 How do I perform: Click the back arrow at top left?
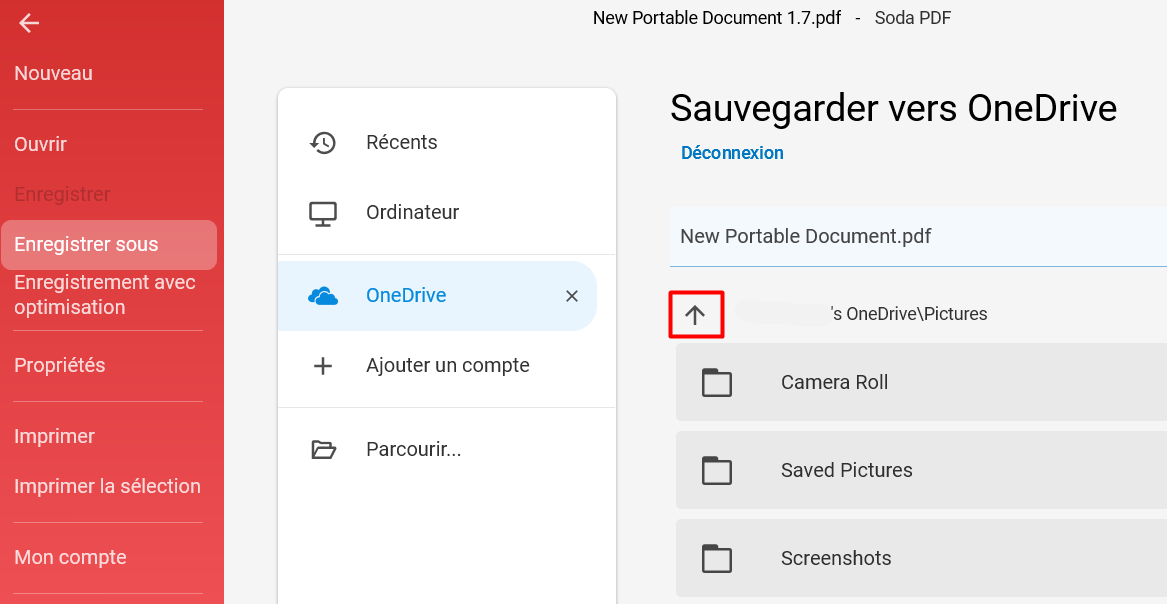[29, 24]
